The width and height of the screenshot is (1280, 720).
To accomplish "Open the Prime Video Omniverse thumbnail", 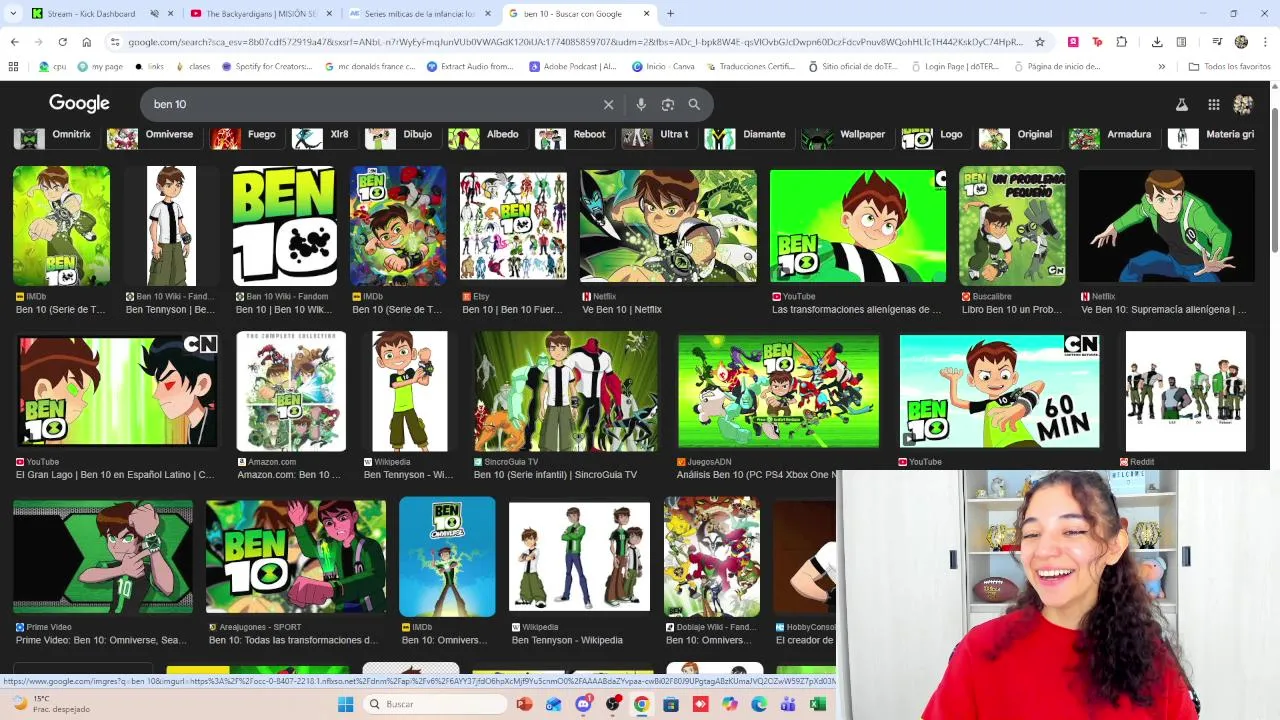I will 103,557.
